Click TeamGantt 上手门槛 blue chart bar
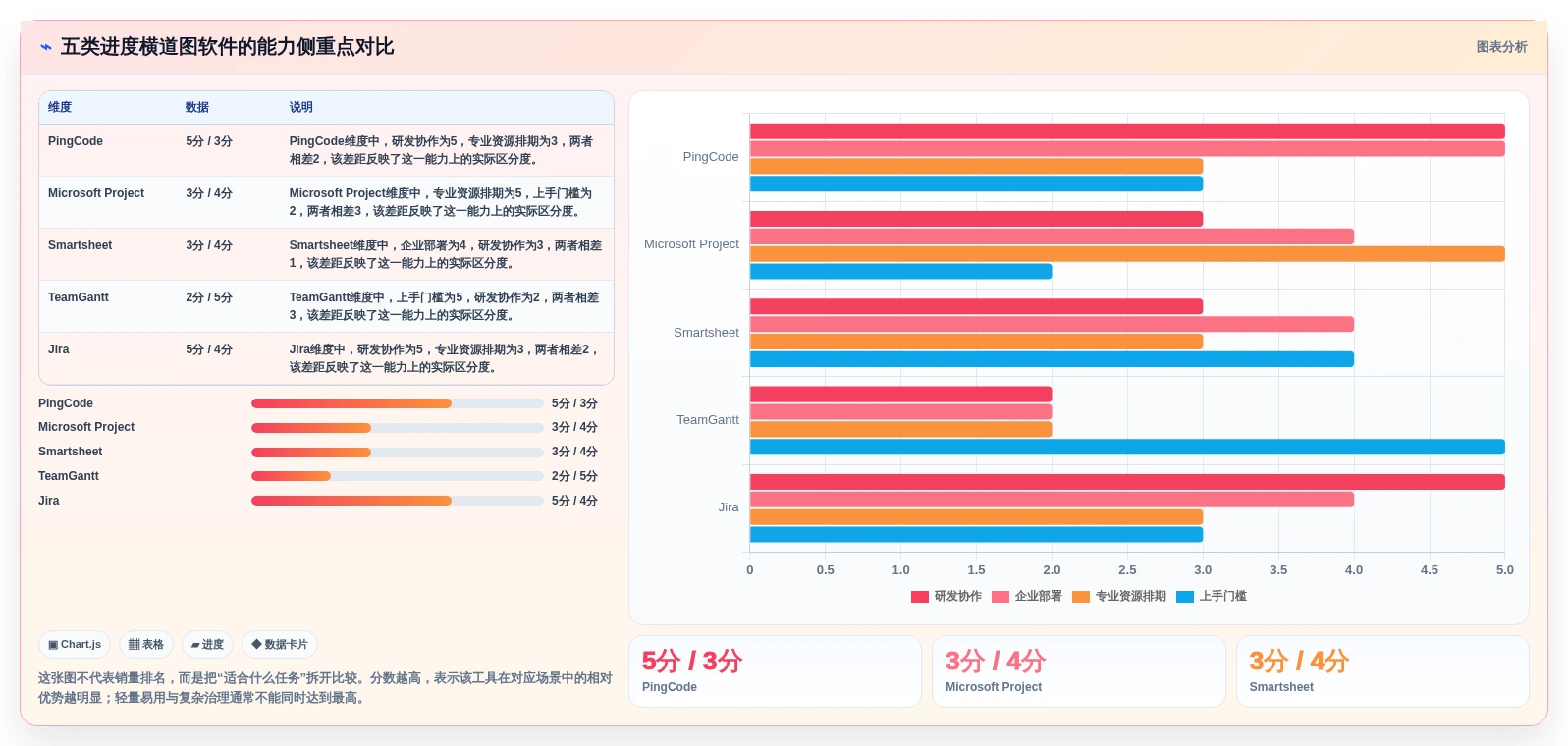The image size is (1568, 746). [x=1127, y=448]
